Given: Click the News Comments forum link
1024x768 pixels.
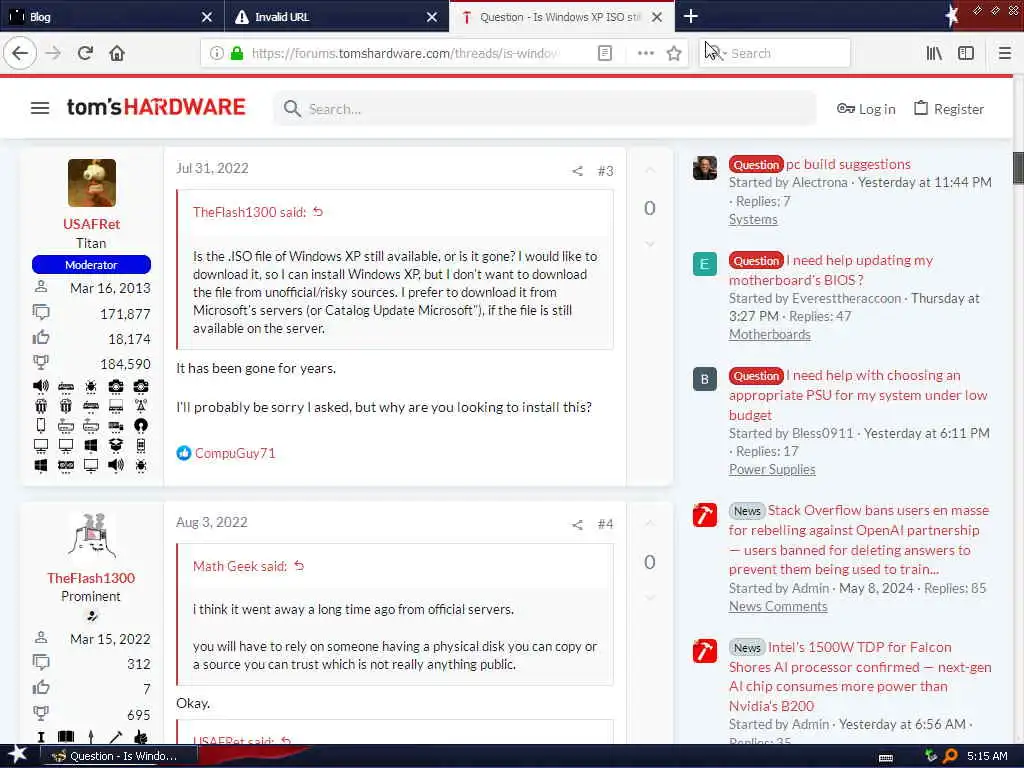Looking at the screenshot, I should coord(778,607).
